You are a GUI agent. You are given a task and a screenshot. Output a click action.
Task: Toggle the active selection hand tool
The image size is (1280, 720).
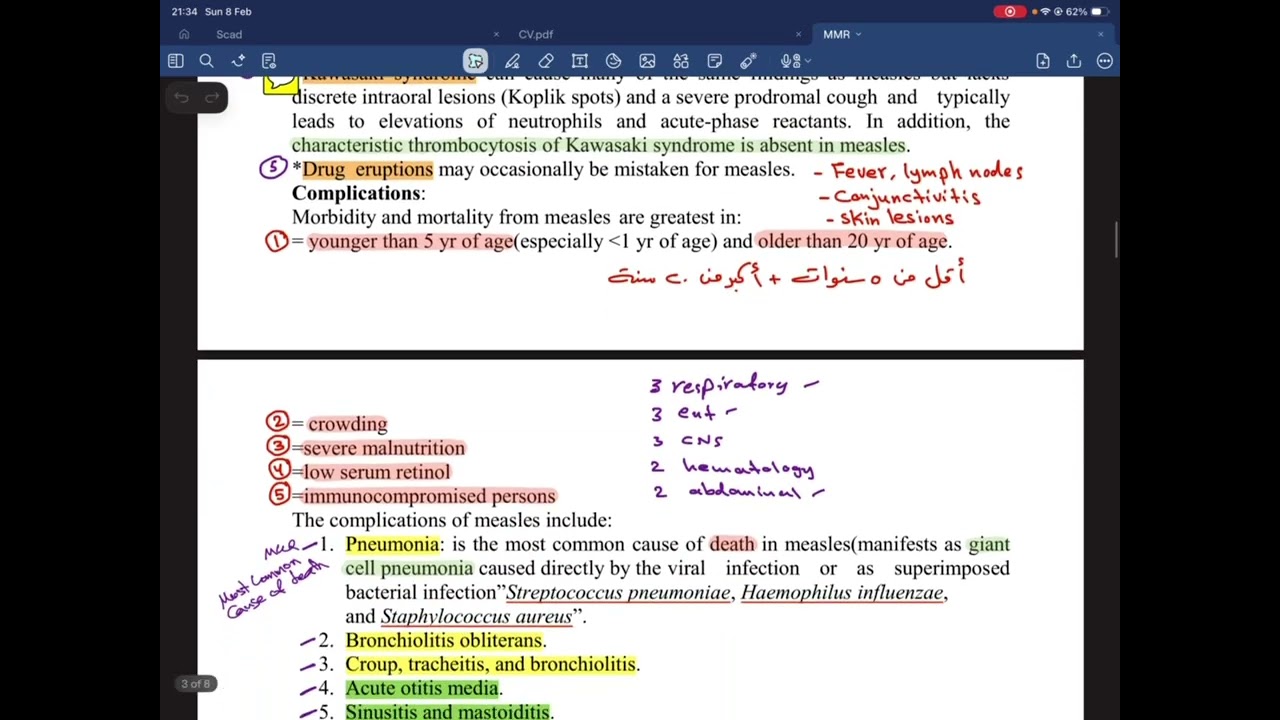pyautogui.click(x=475, y=61)
